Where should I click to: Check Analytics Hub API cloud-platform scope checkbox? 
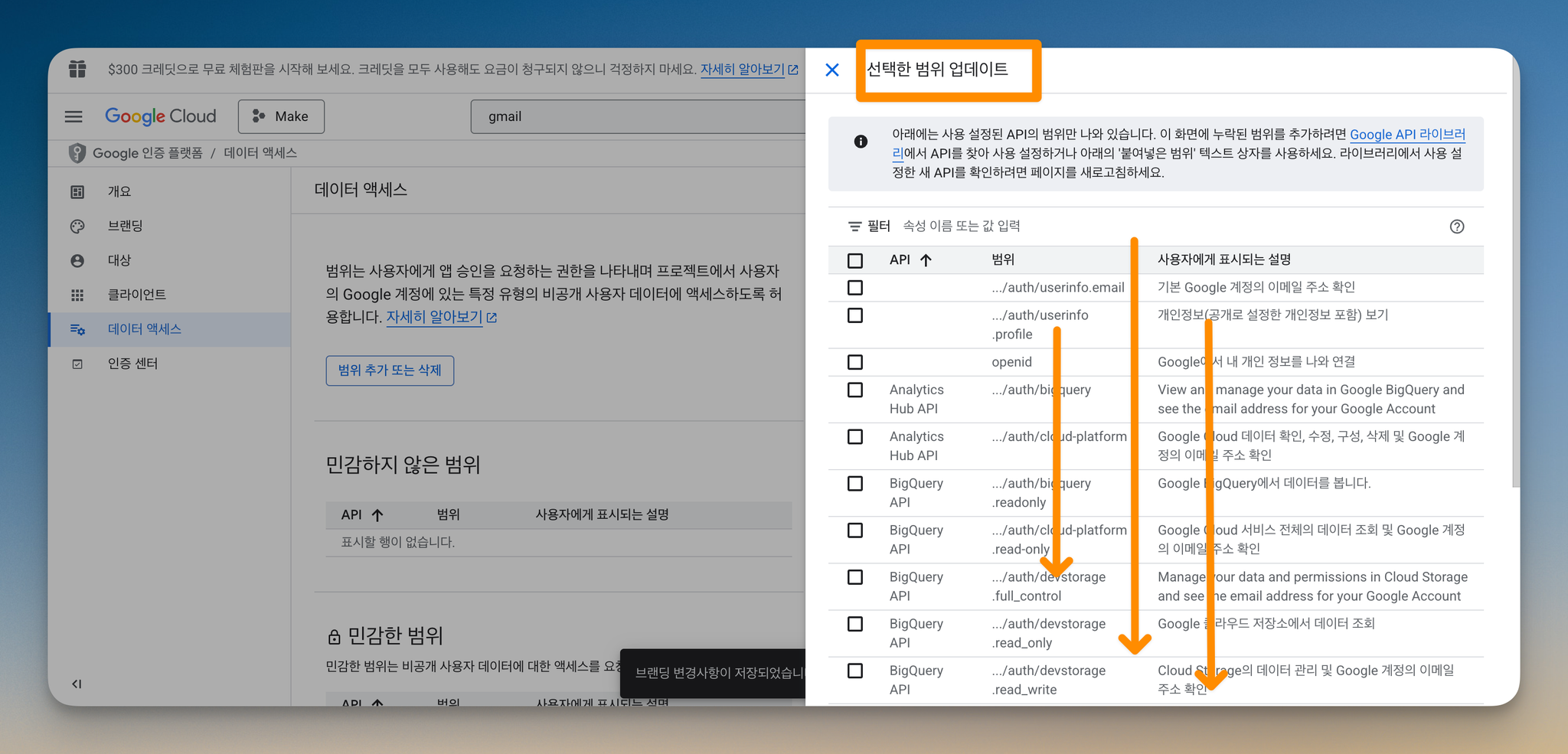855,436
